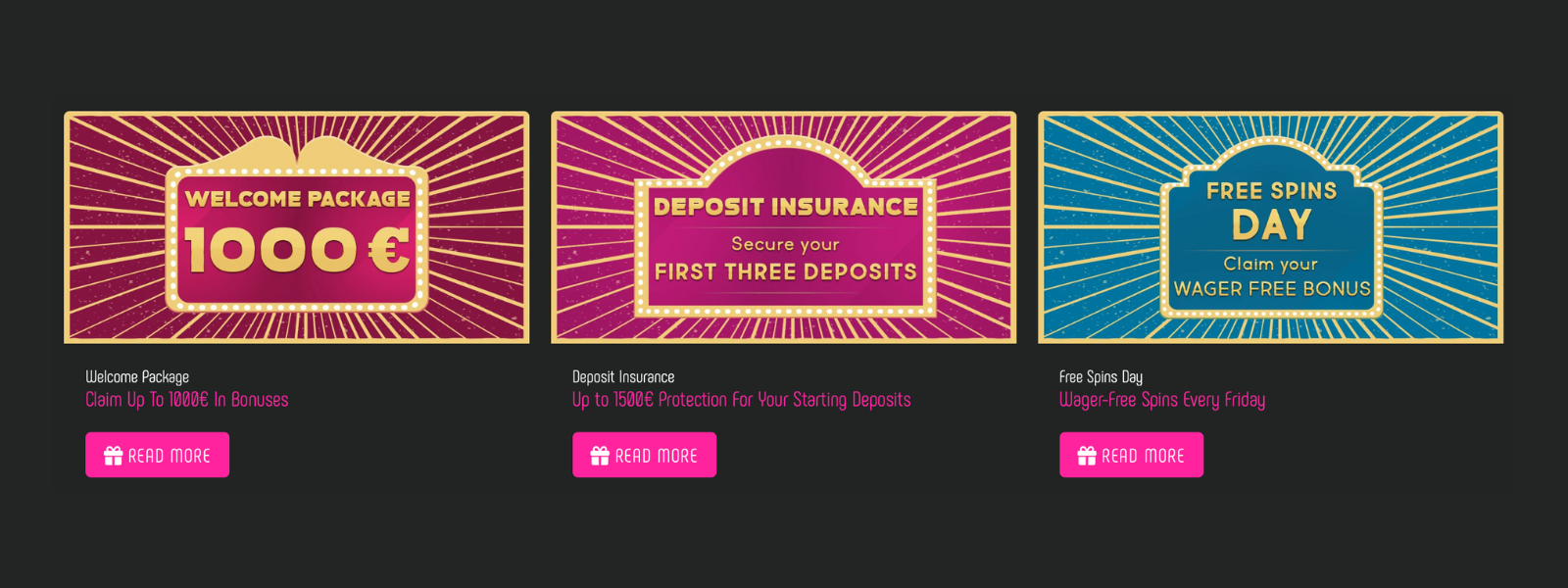Click the Wager-Free Spins Every Friday link
Viewport: 1568px width, 588px height.
1161,399
